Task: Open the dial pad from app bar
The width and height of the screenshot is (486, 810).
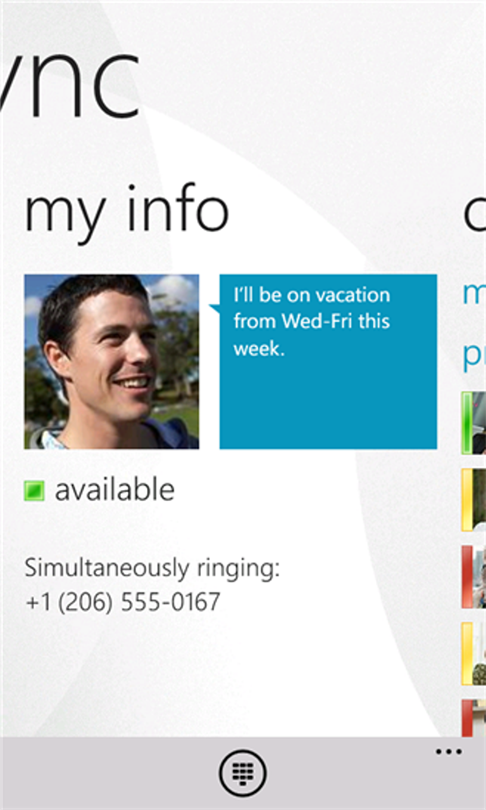Action: click(x=243, y=774)
